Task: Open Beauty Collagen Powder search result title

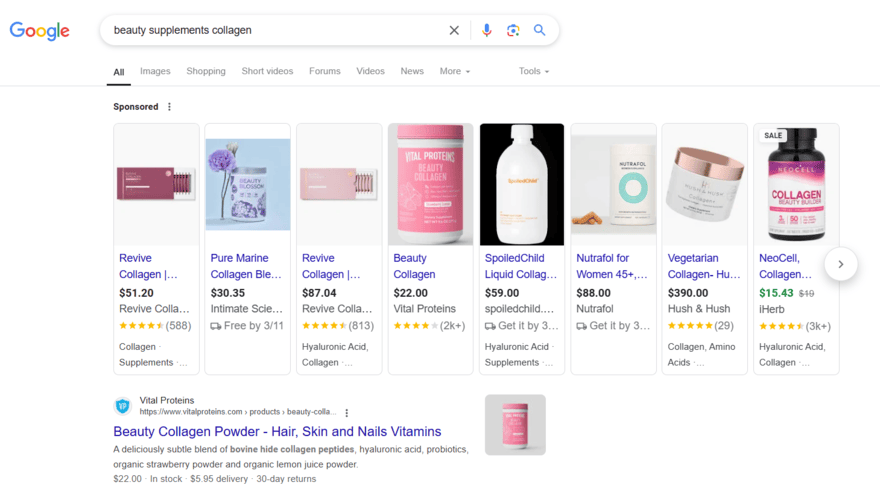Action: click(x=277, y=432)
